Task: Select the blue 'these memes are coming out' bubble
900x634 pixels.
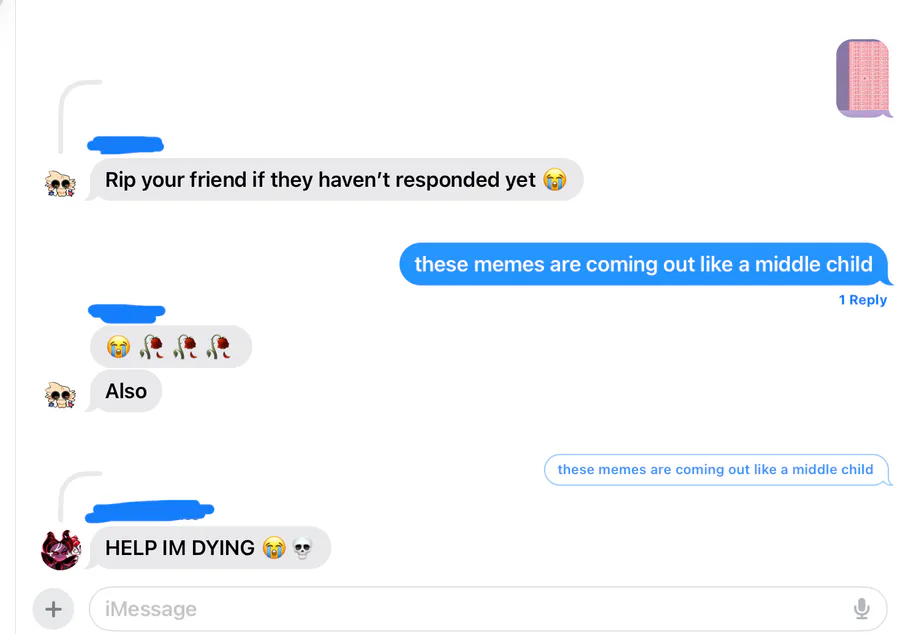Action: point(645,264)
